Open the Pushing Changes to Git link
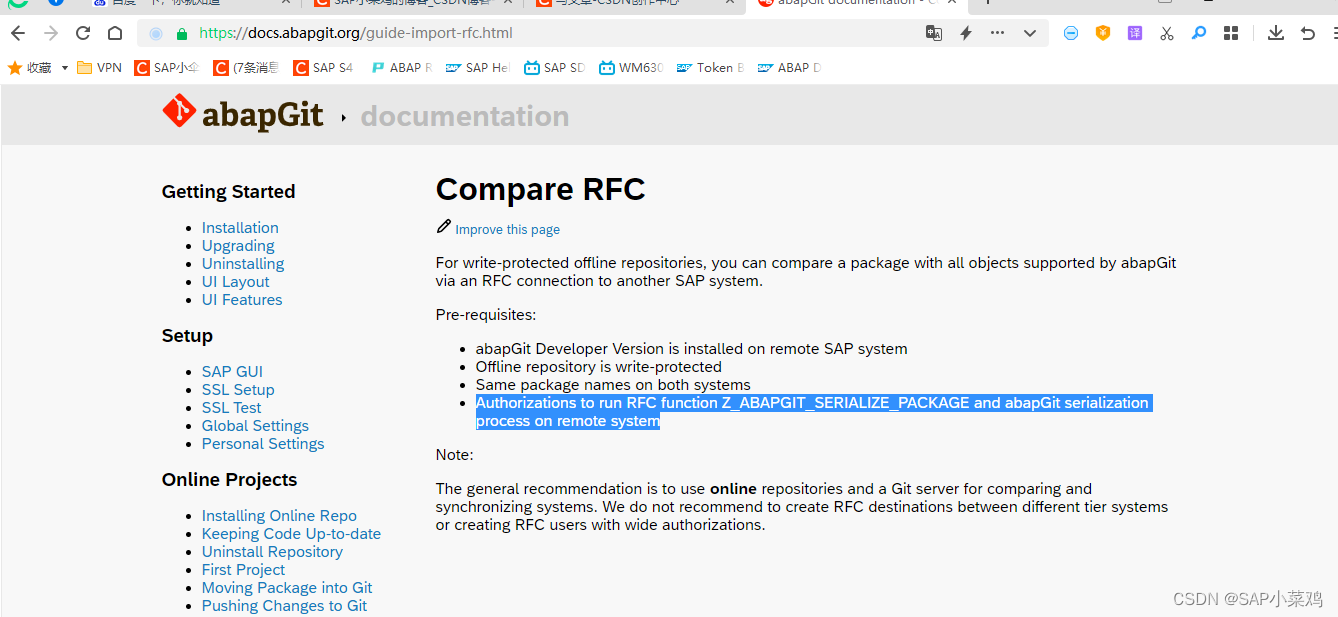Screen dimensions: 1338x617 coord(284,605)
